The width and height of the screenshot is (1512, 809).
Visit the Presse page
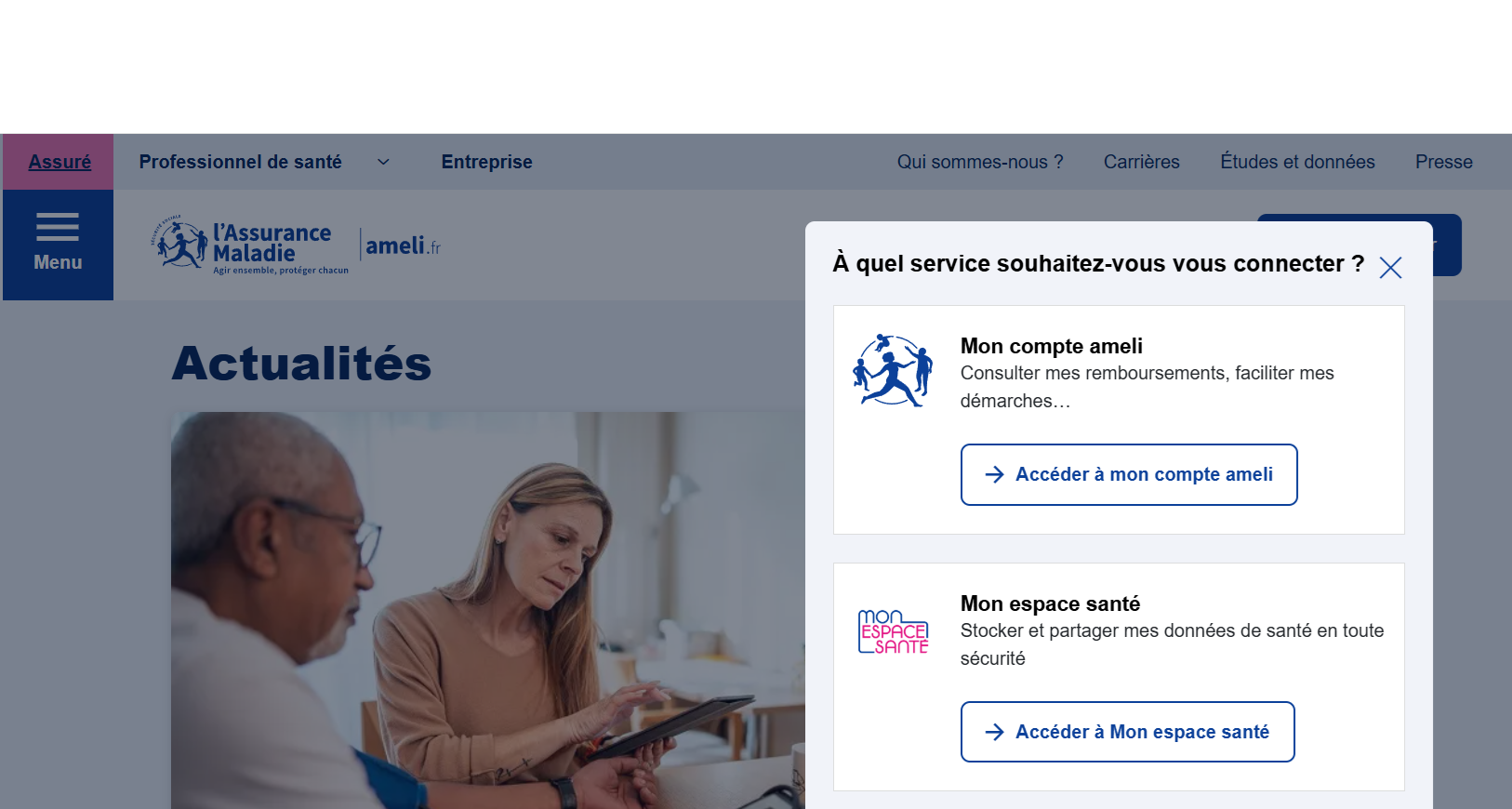(x=1444, y=162)
